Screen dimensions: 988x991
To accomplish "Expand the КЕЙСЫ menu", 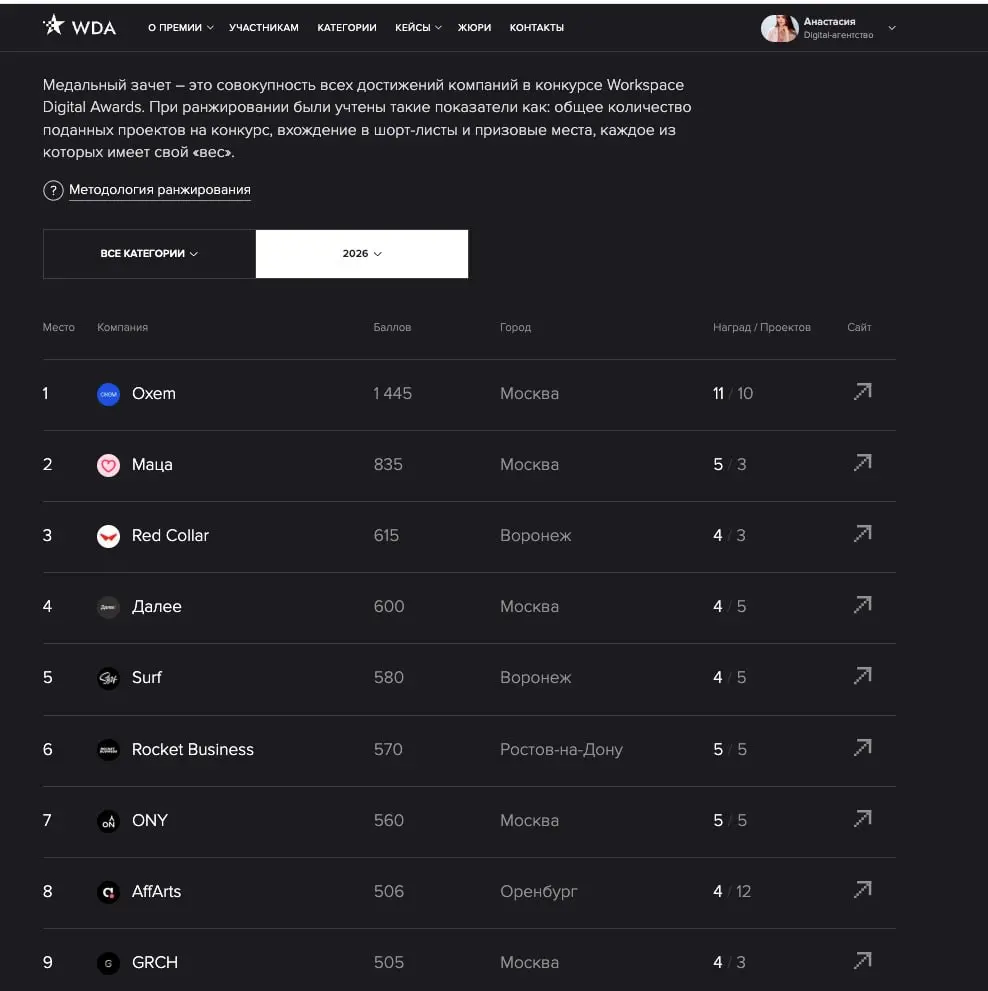I will point(418,28).
